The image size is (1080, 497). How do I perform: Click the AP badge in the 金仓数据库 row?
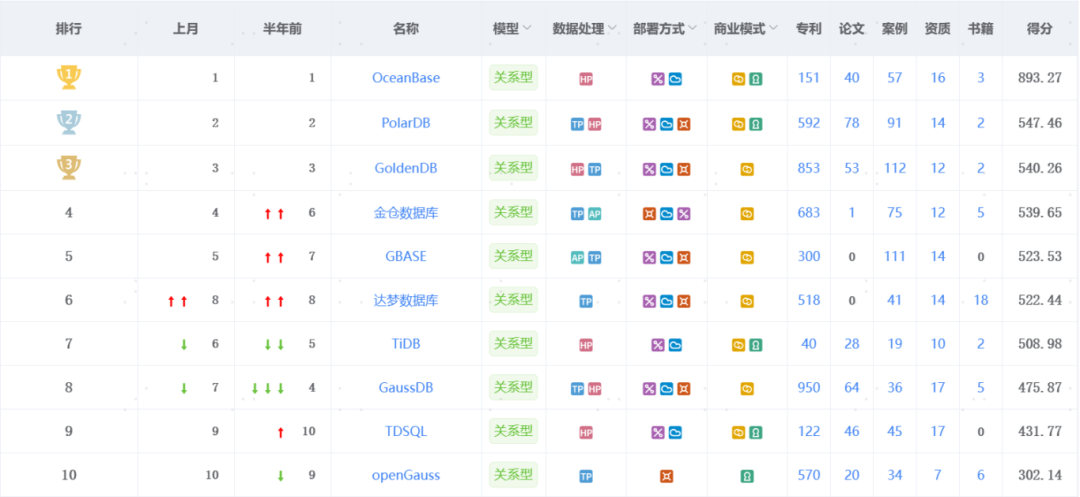(x=594, y=214)
